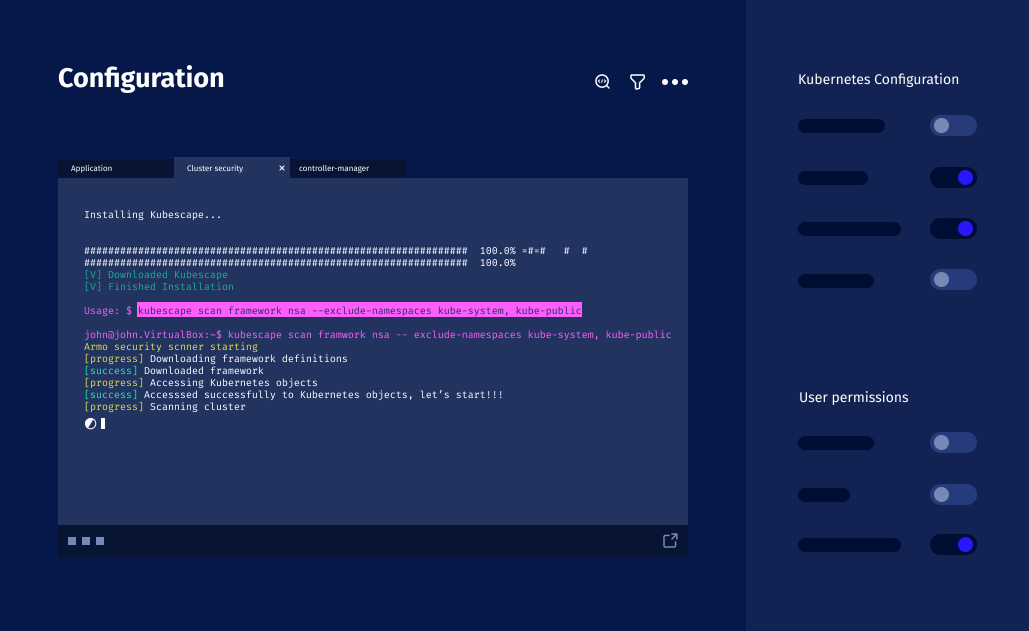Click the three squares in terminal footer
The width and height of the screenshot is (1029, 631).
coord(86,541)
